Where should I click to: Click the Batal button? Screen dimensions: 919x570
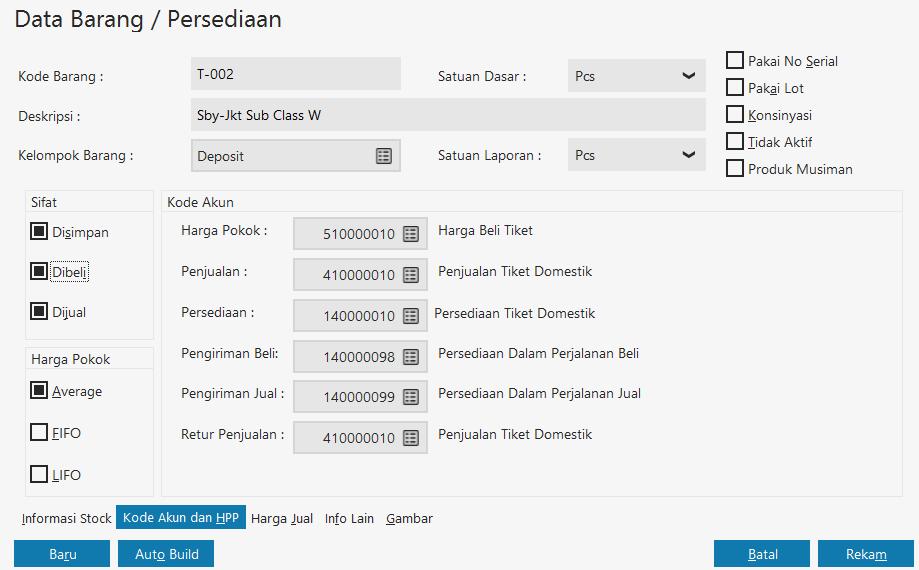[762, 554]
